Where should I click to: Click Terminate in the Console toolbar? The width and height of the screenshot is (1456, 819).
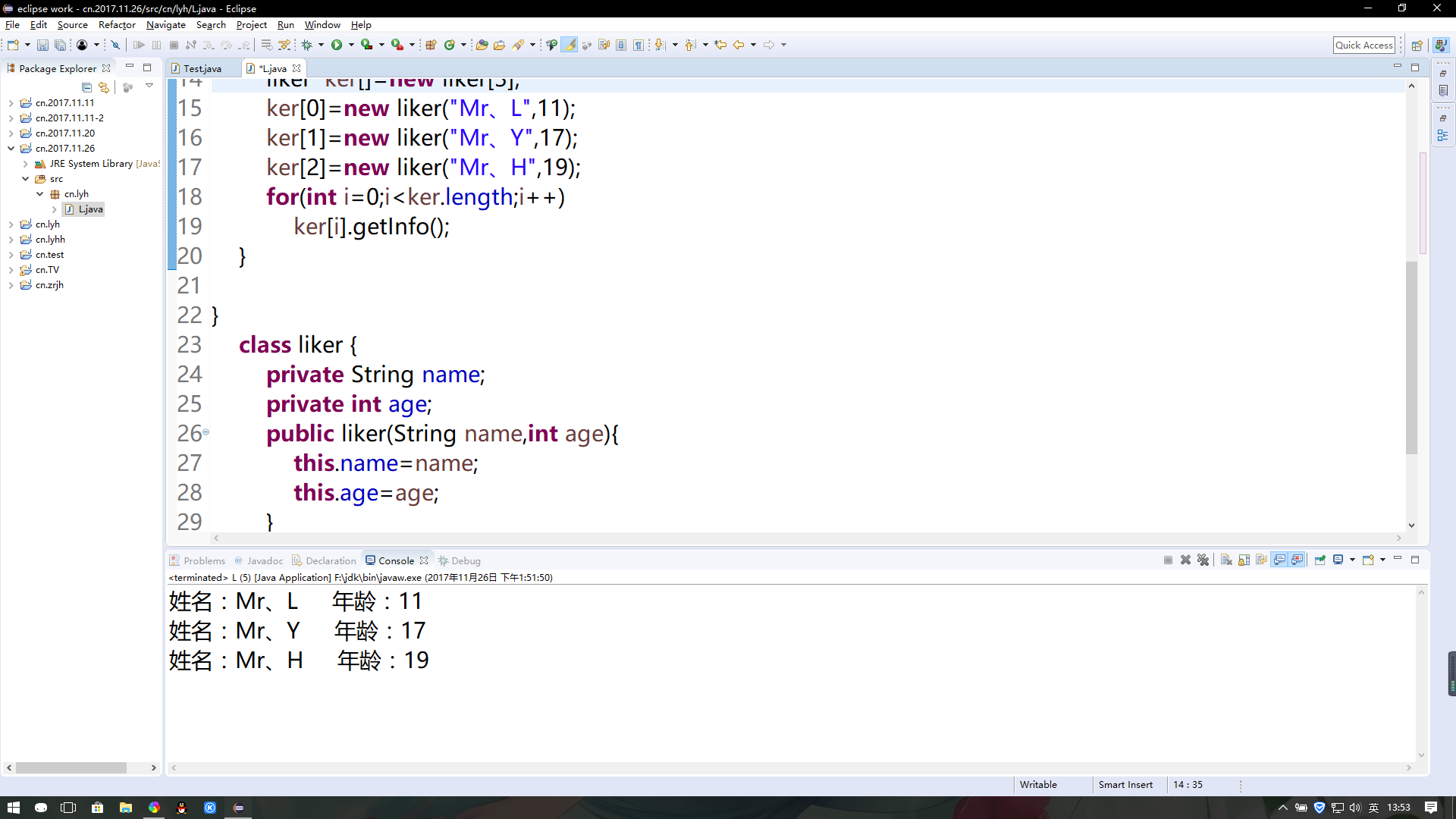pyautogui.click(x=1168, y=560)
